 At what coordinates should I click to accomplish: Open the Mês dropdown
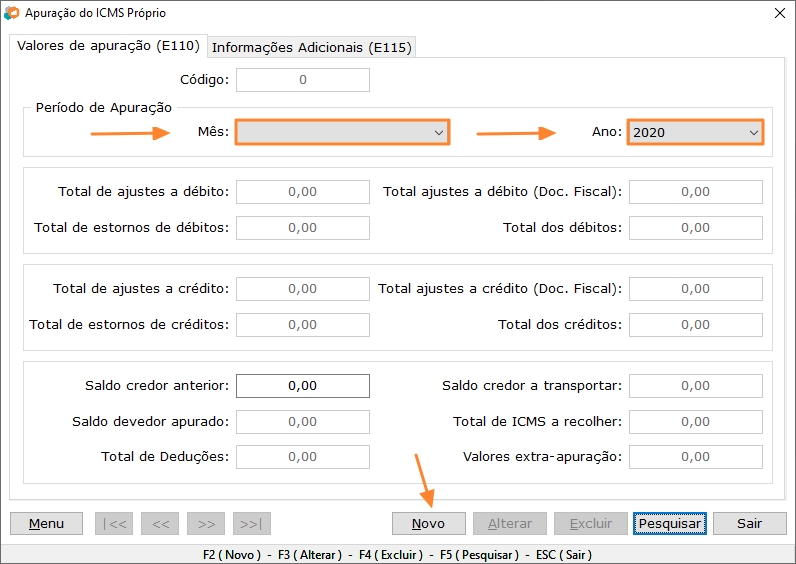tap(342, 132)
